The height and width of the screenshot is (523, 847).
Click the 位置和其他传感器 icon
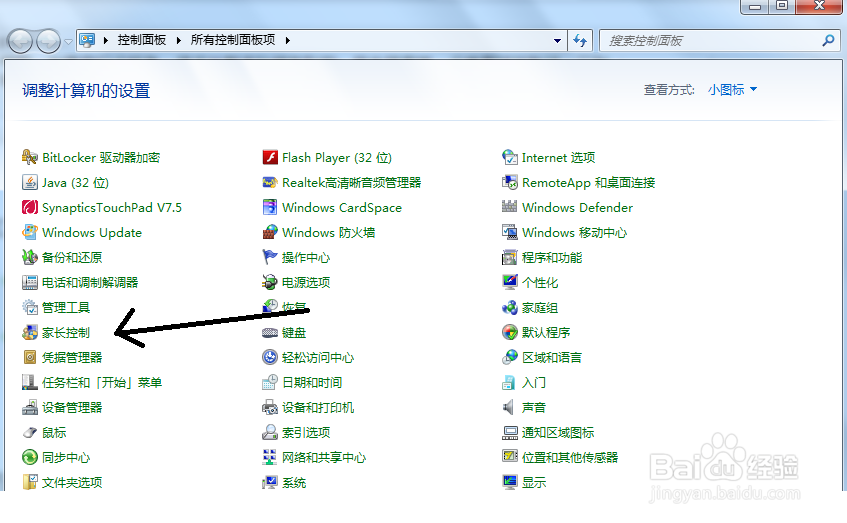[509, 457]
